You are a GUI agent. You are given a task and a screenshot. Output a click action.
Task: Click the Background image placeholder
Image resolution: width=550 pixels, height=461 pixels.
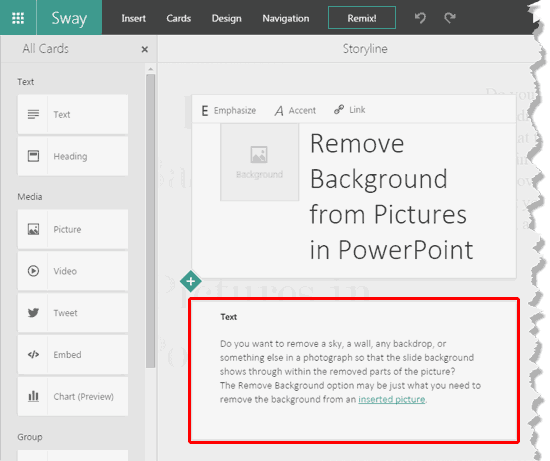click(260, 162)
